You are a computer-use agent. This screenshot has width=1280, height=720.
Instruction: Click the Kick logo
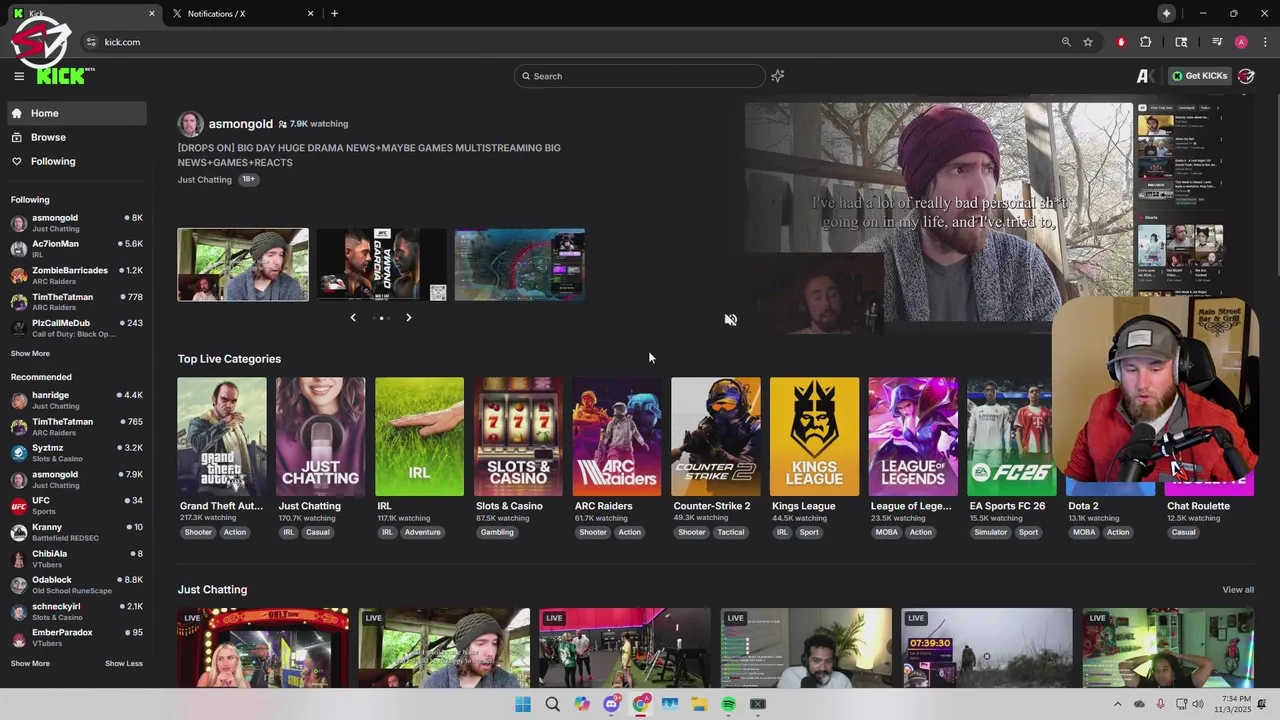[x=61, y=76]
